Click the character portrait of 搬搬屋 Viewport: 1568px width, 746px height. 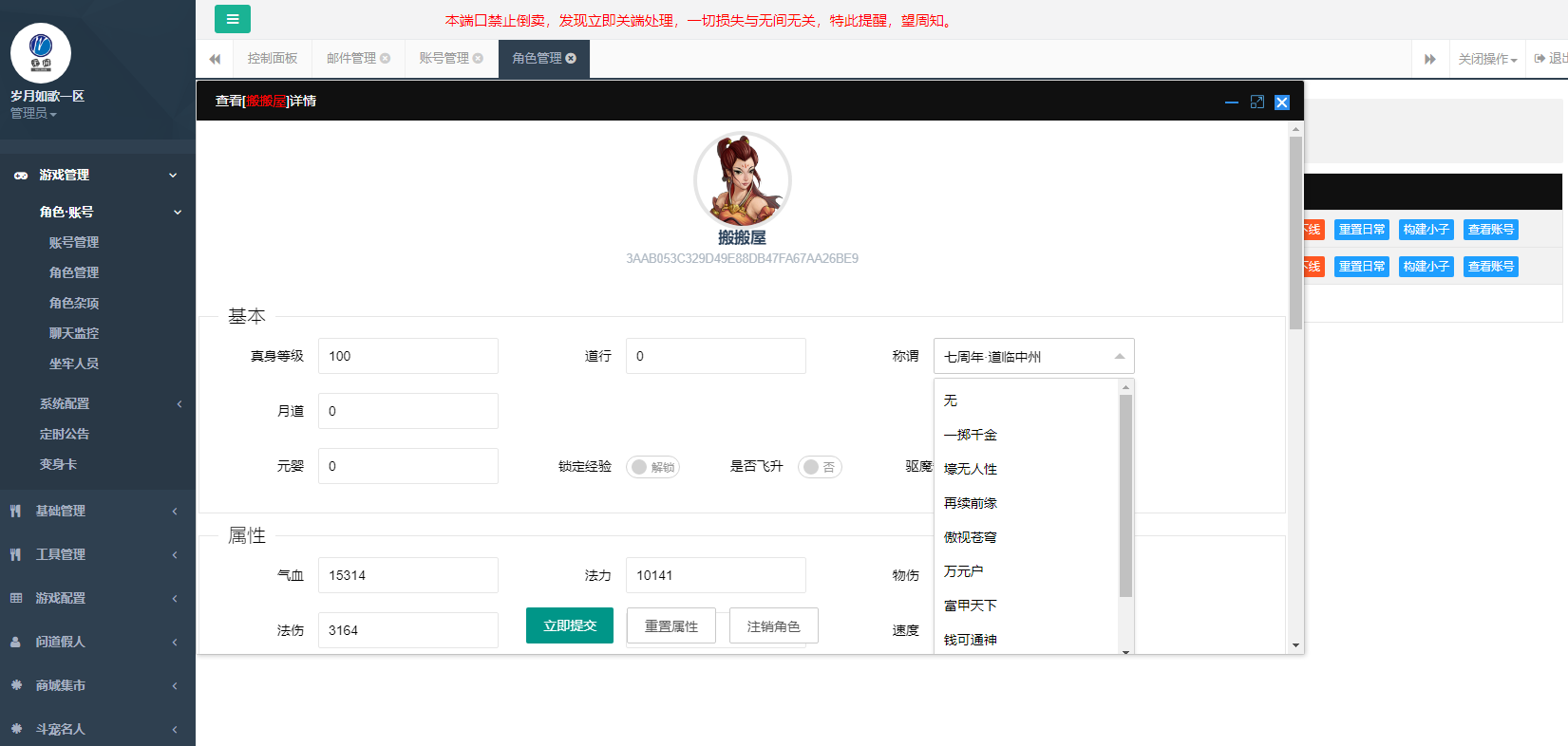pyautogui.click(x=742, y=179)
